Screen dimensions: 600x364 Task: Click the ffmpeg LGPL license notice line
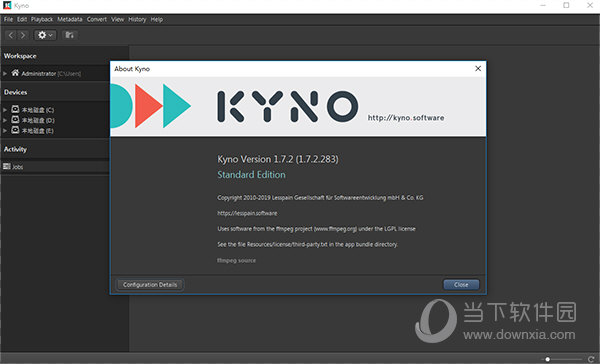(316, 229)
